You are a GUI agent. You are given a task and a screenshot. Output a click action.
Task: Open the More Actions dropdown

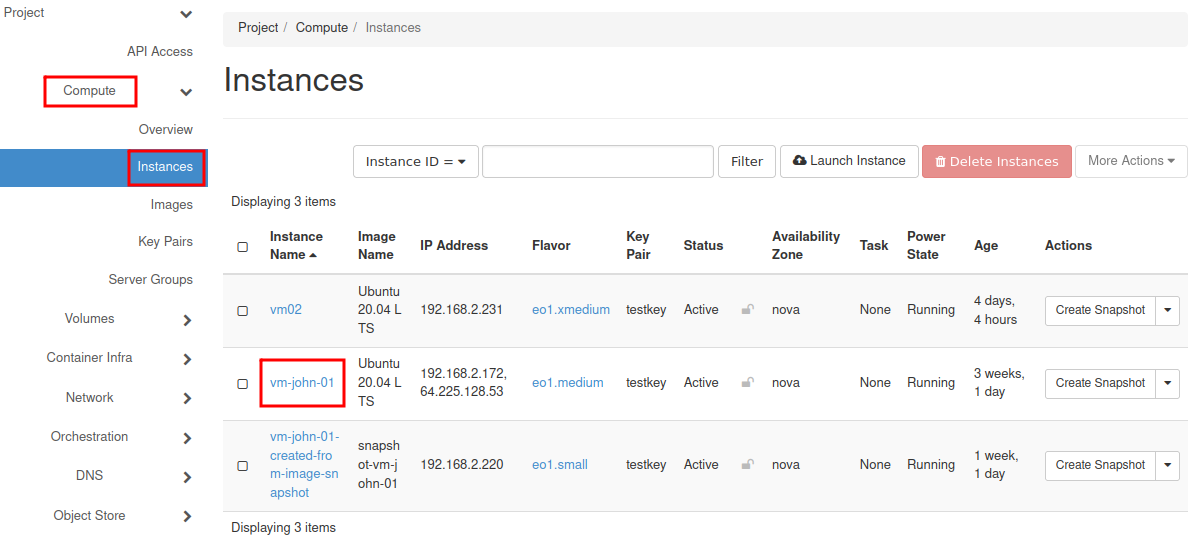click(x=1130, y=161)
